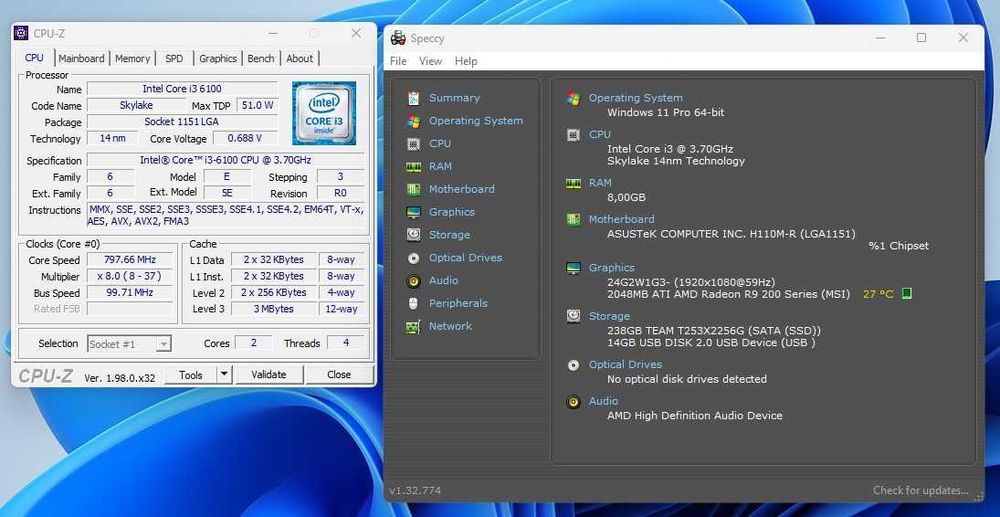Open the Operating System heading link in summary

coord(635,98)
